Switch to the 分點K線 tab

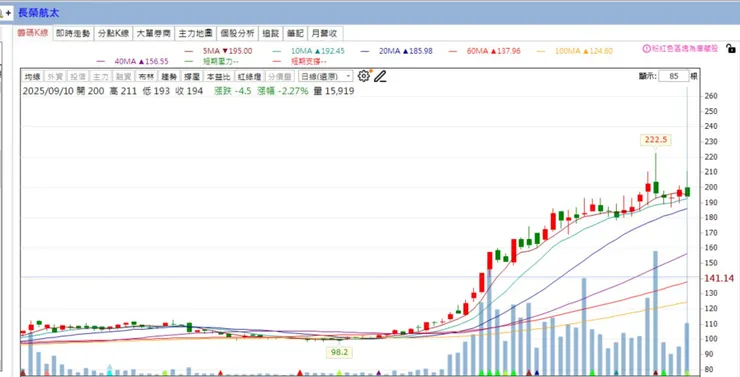113,34
